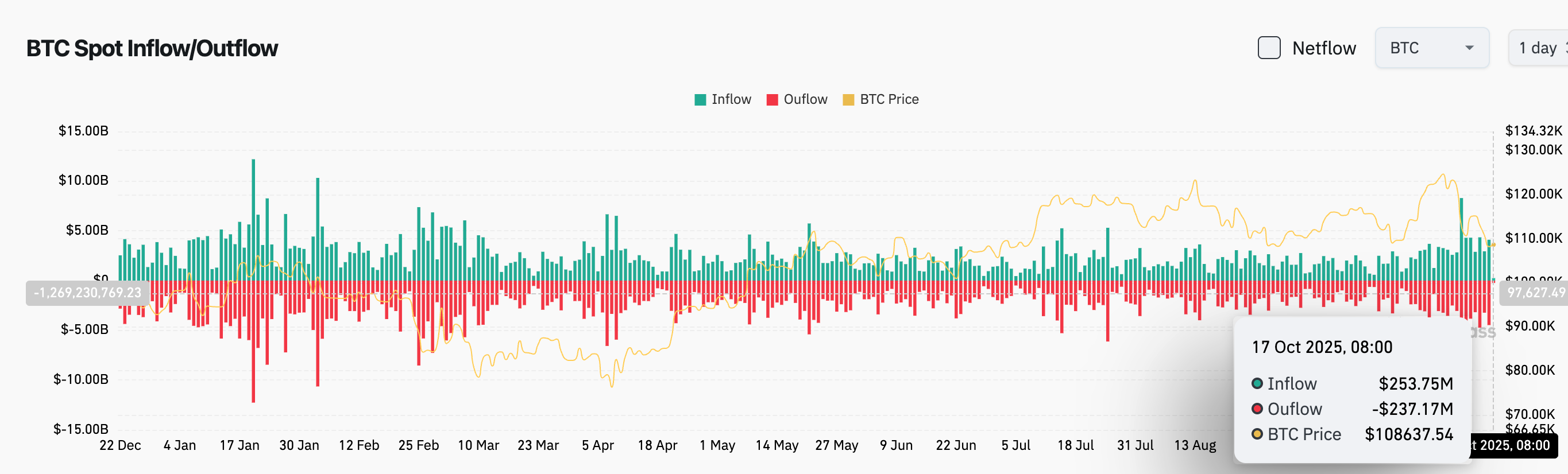1568x474 pixels.
Task: Click the 5 Jul x-axis date label
Action: 1015,445
